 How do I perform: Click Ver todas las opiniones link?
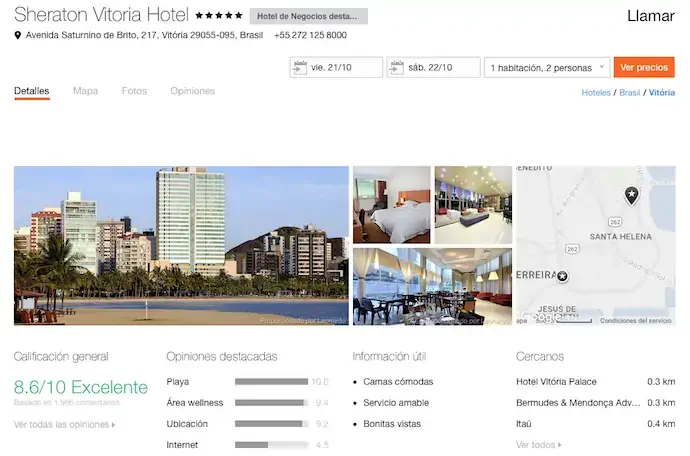click(64, 425)
